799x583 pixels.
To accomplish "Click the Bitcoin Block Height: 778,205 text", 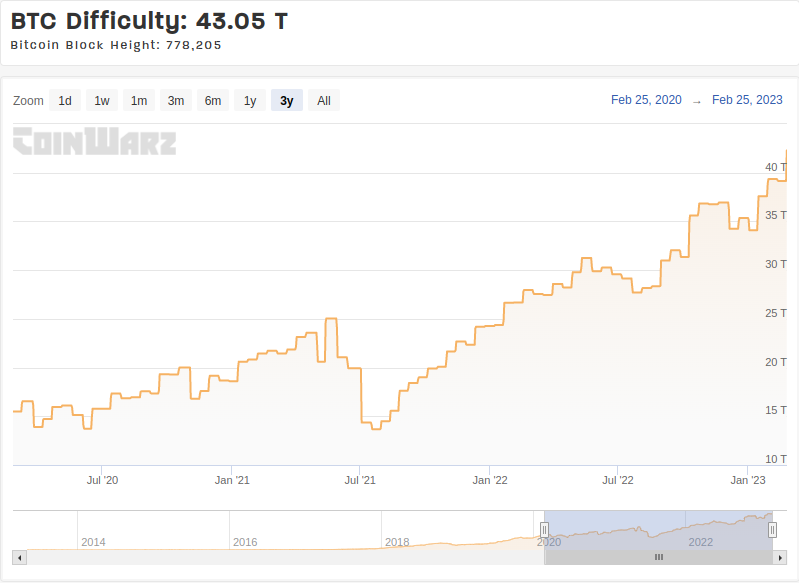I will click(x=116, y=45).
